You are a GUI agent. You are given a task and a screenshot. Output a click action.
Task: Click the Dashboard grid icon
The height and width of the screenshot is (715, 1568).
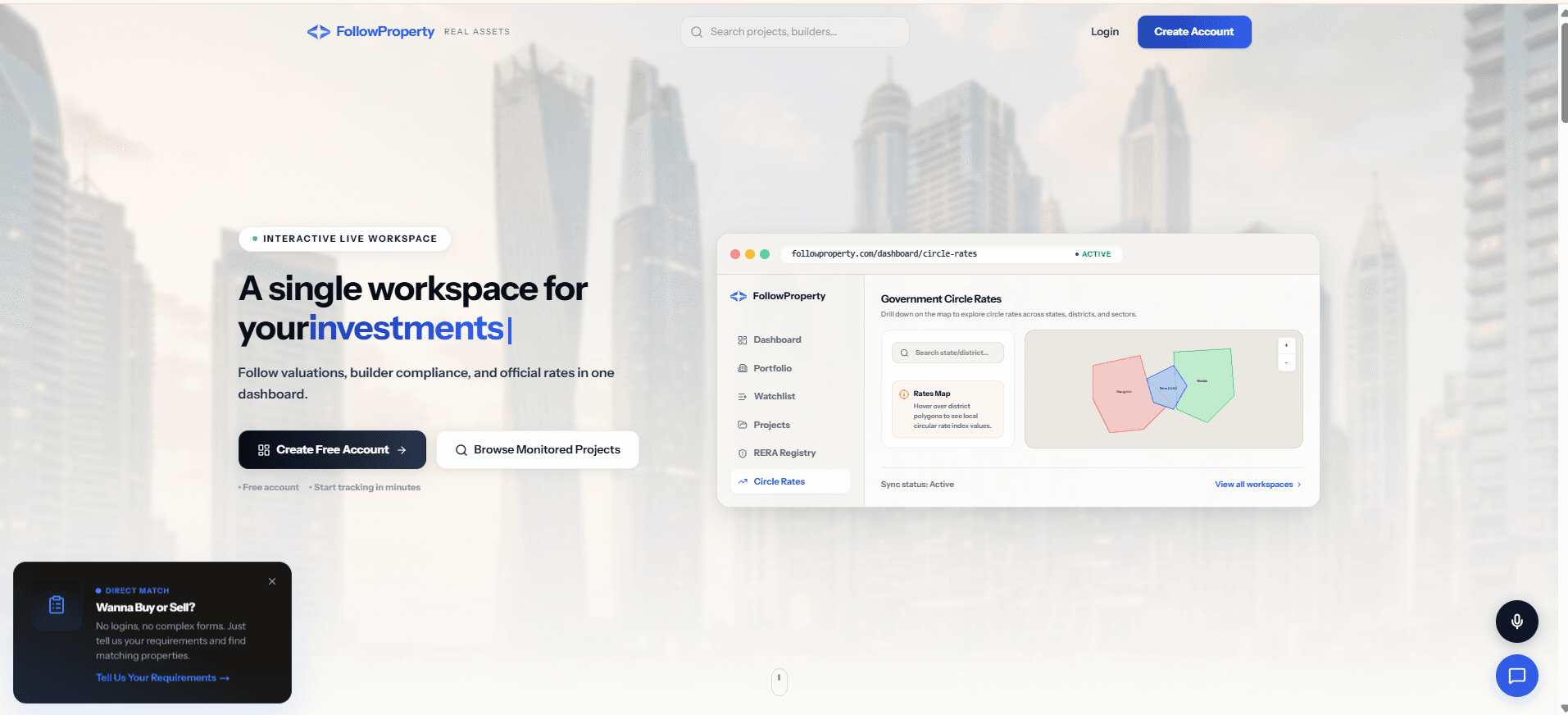tap(743, 340)
